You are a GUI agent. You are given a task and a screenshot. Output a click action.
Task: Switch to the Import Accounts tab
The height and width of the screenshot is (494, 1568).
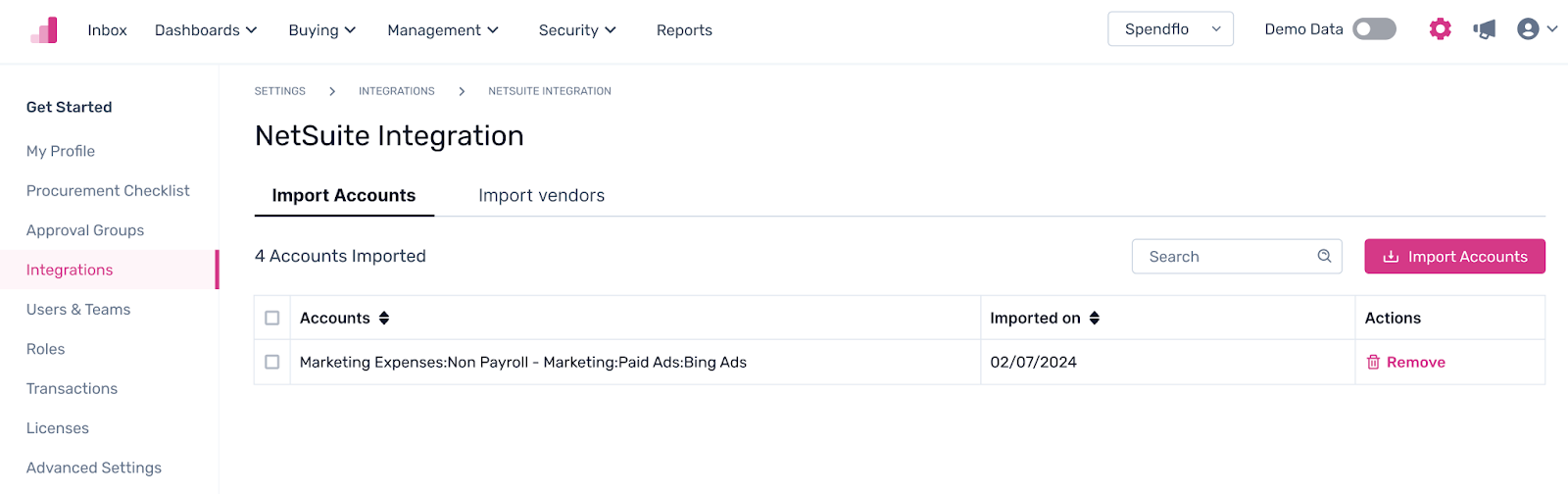(x=344, y=195)
